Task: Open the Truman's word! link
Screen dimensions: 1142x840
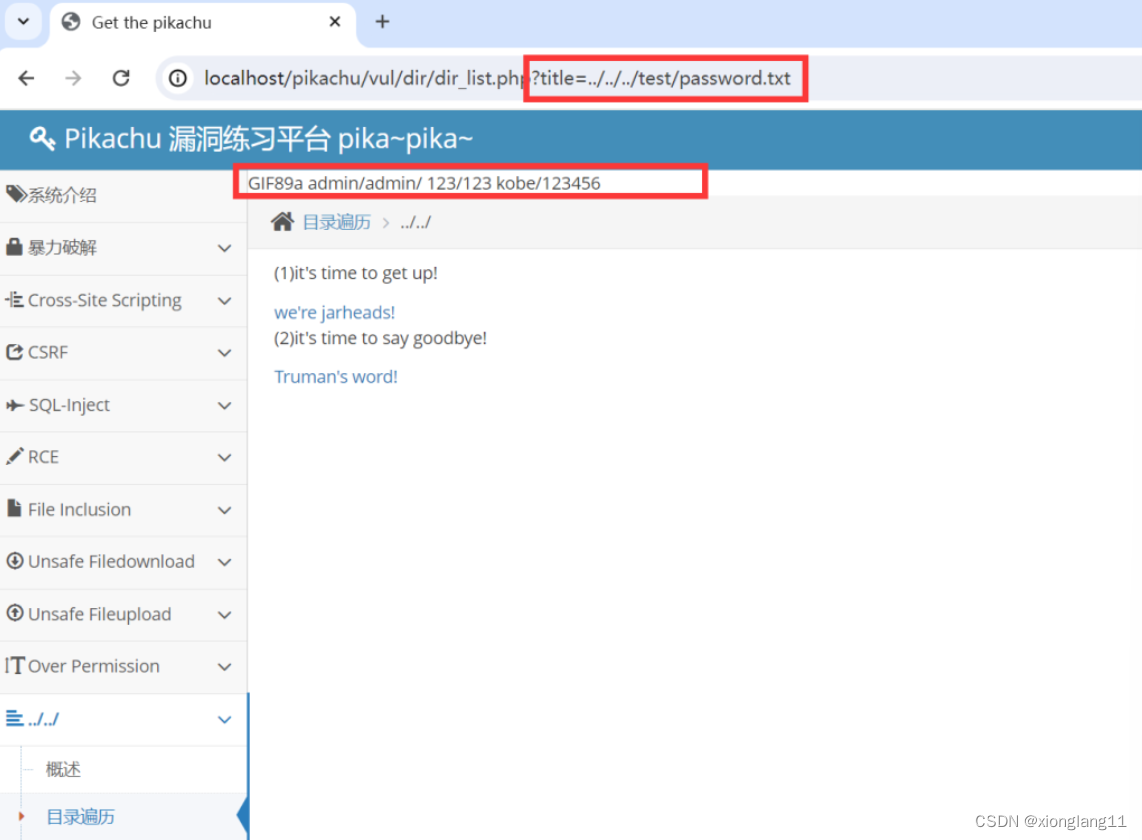Action: click(x=336, y=376)
